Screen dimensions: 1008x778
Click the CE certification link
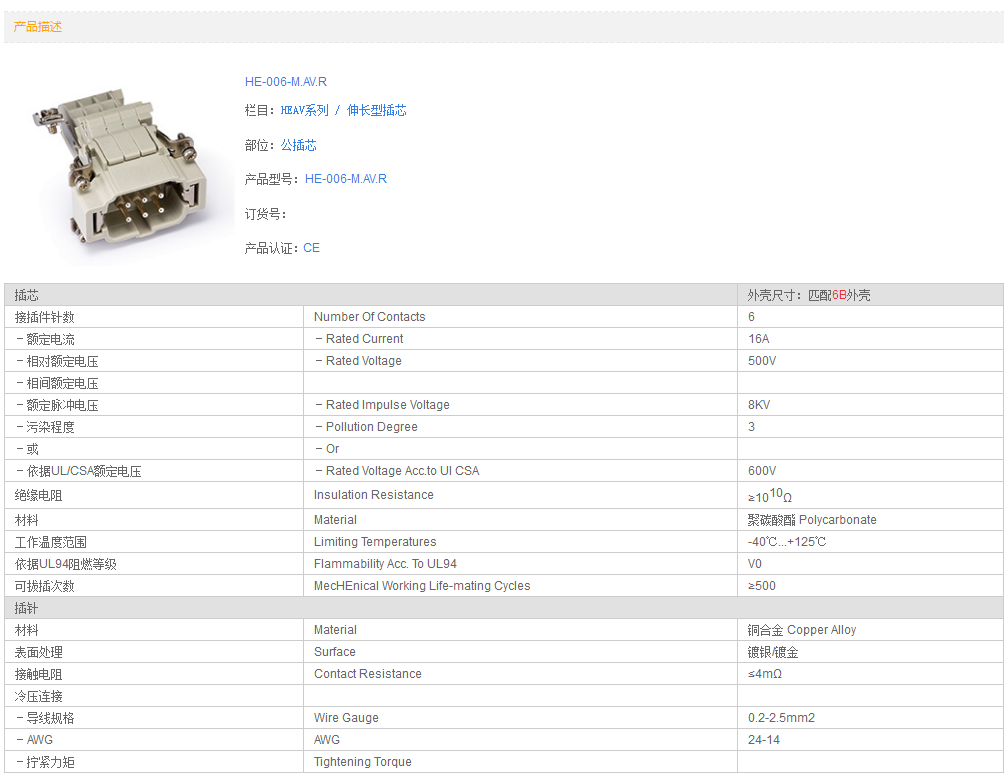(x=311, y=248)
